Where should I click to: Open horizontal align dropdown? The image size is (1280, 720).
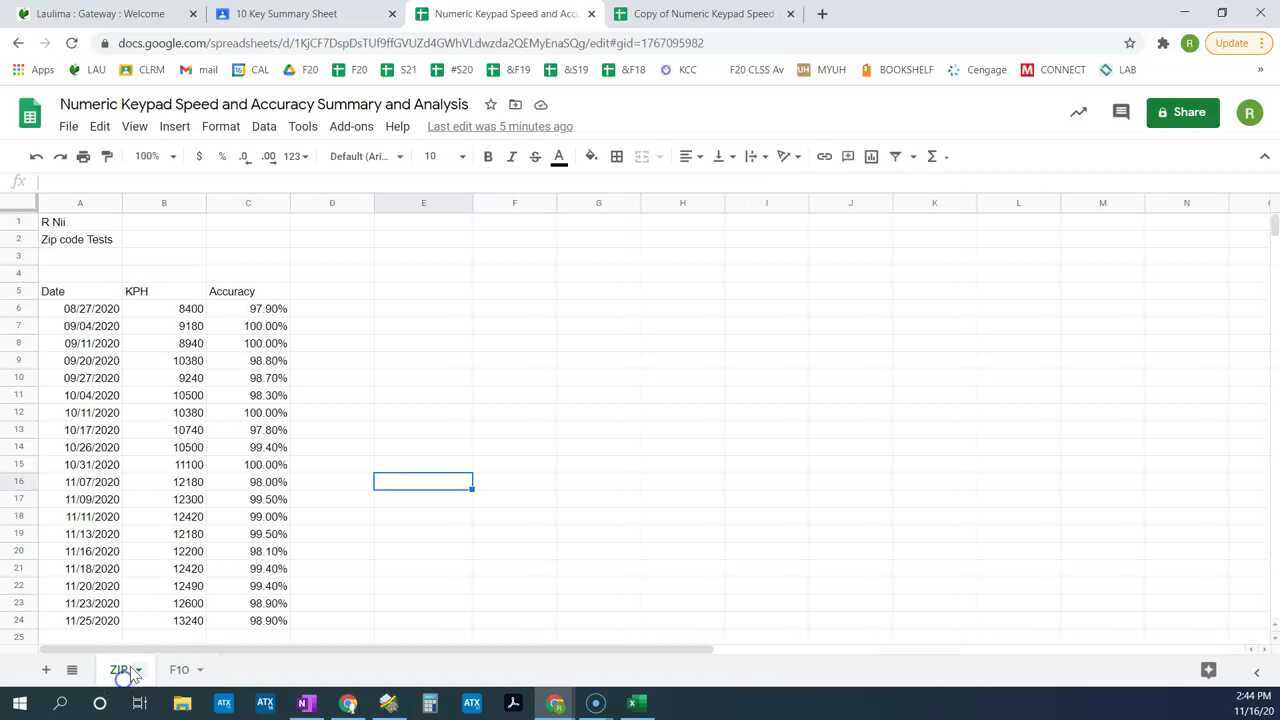[x=691, y=157]
